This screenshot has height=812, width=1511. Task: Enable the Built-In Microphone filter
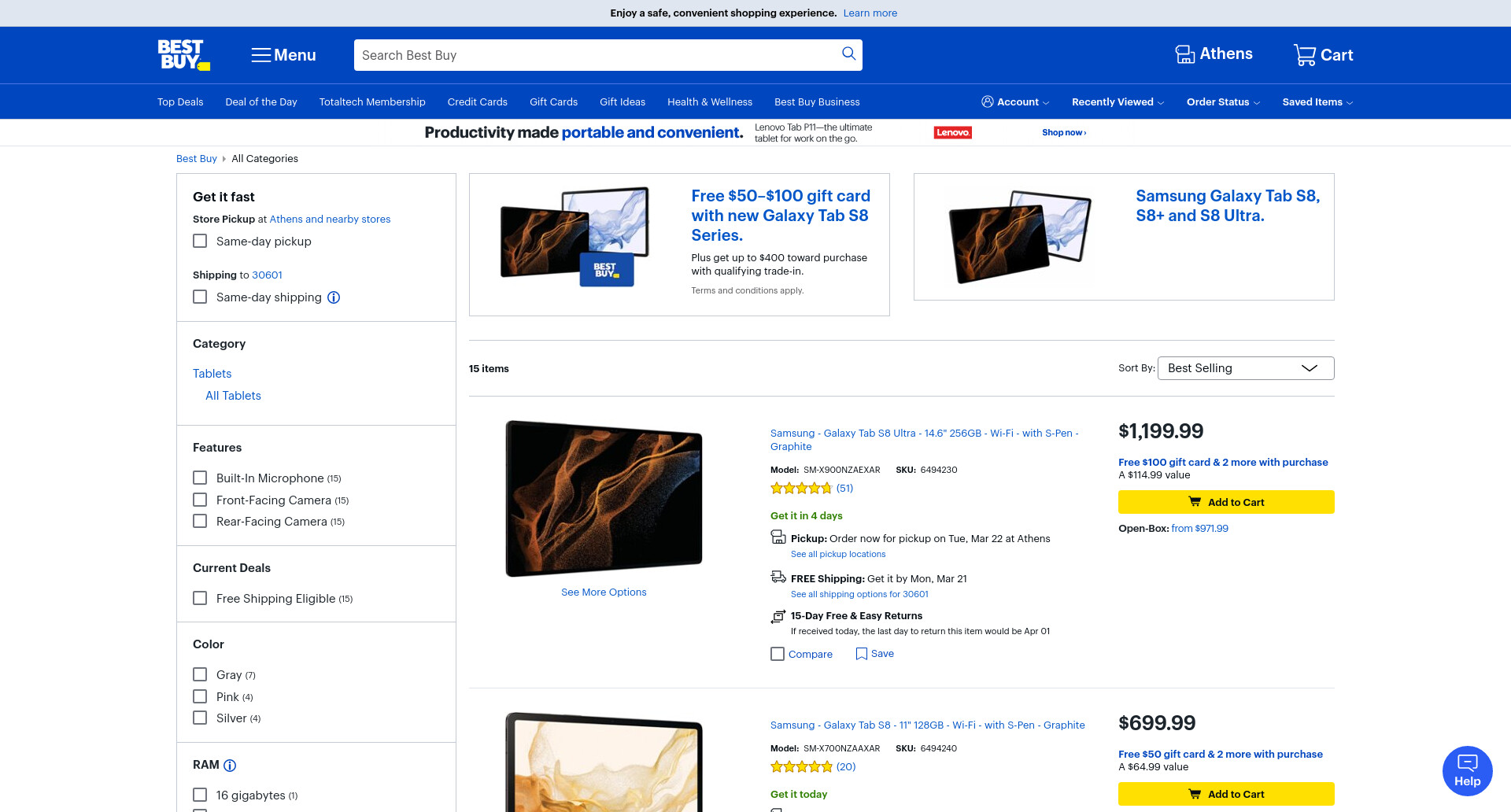pos(200,478)
